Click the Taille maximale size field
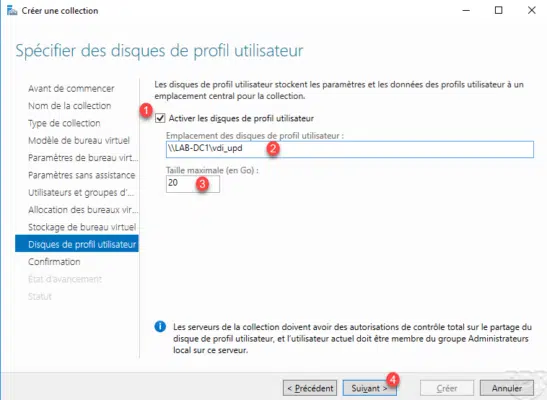Image resolution: width=547 pixels, height=400 pixels. click(x=193, y=183)
